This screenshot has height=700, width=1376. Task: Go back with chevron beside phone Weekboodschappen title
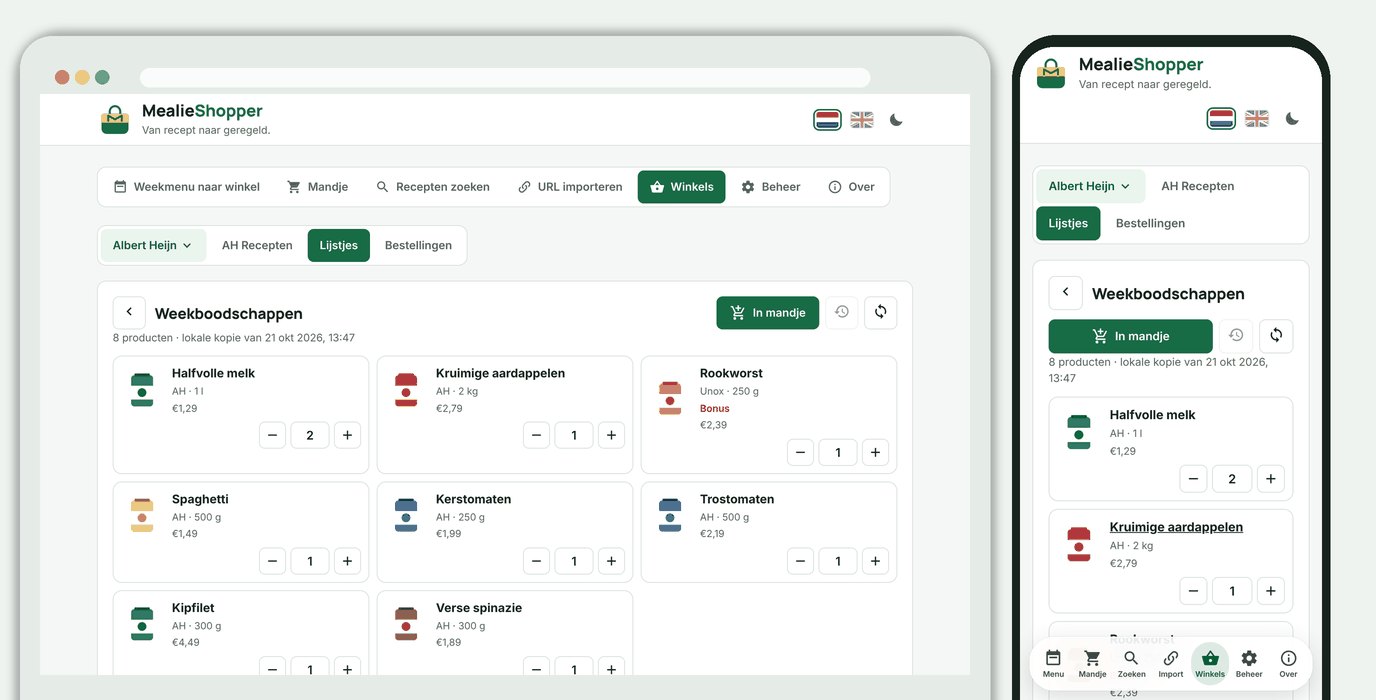tap(1065, 293)
